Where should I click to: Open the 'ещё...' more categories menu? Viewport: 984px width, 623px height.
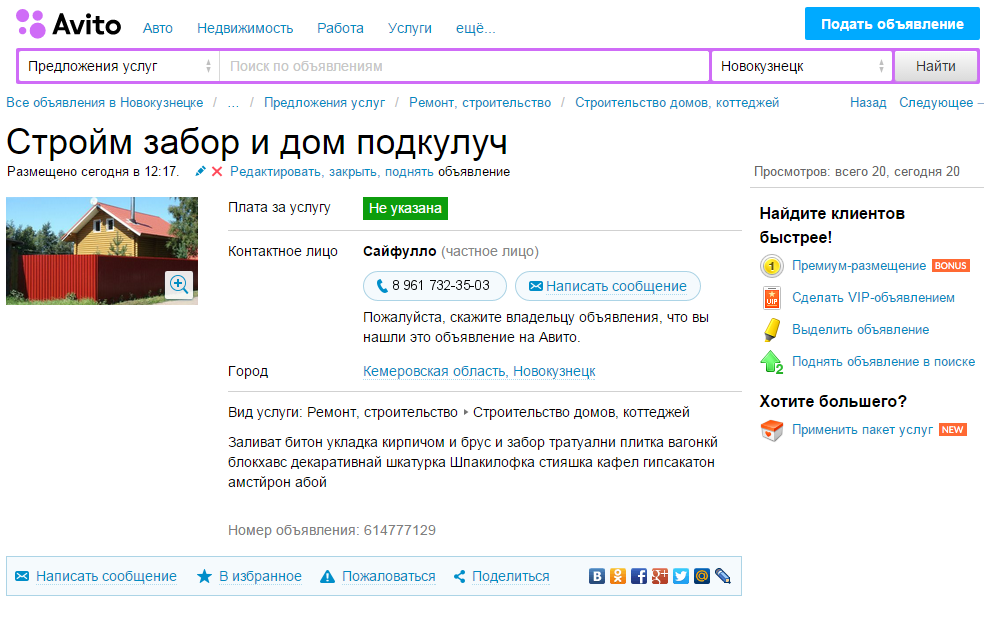click(x=475, y=28)
